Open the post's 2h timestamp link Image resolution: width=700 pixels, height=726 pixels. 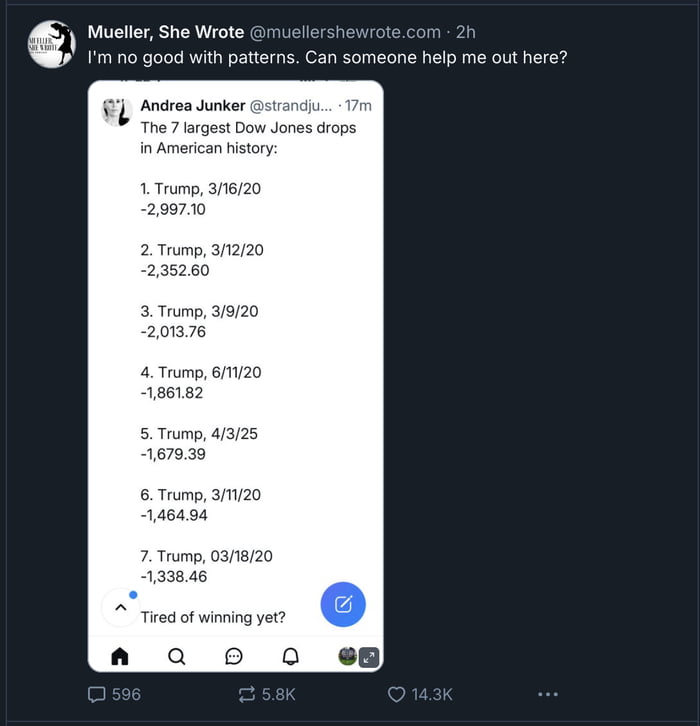tap(466, 32)
